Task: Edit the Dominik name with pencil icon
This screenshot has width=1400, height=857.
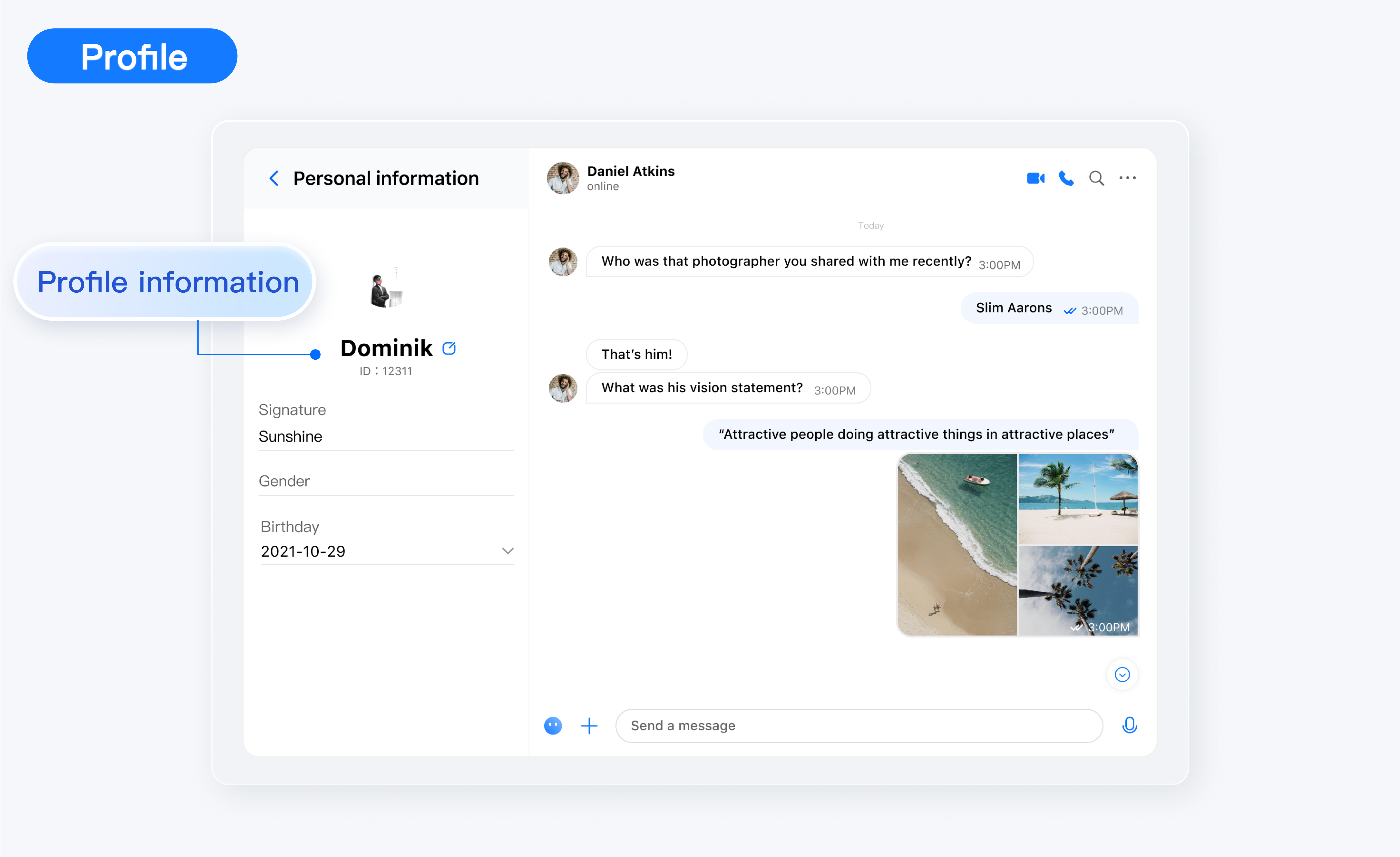Action: coord(449,348)
